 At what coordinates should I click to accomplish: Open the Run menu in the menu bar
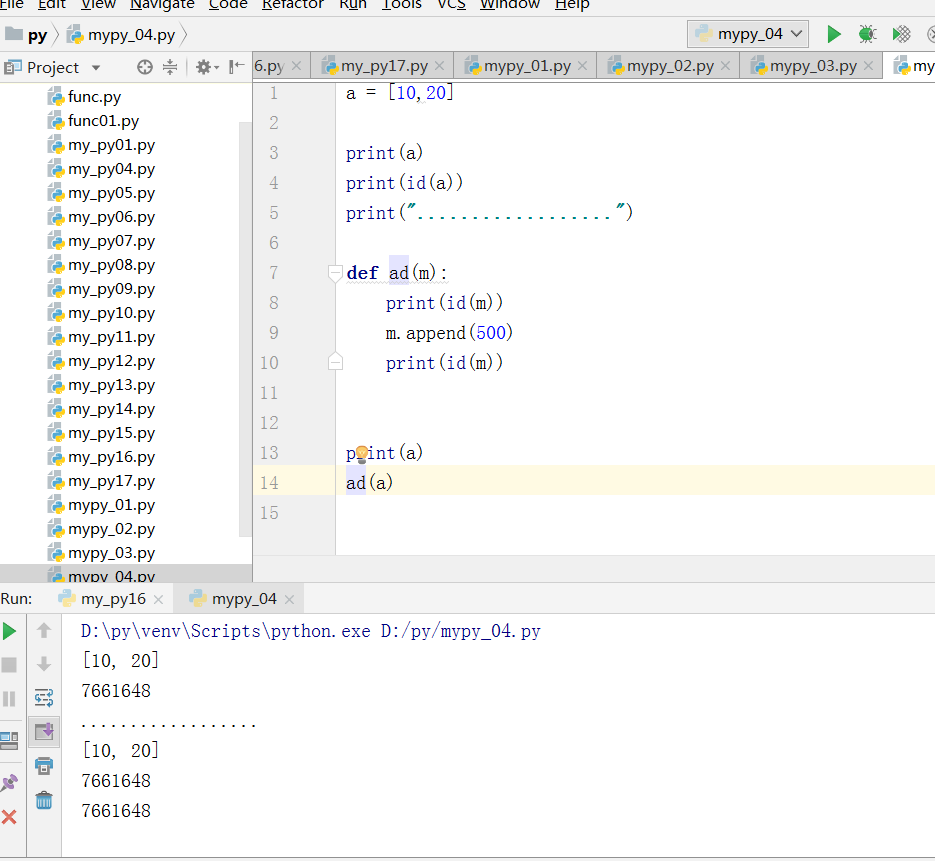pos(353,4)
